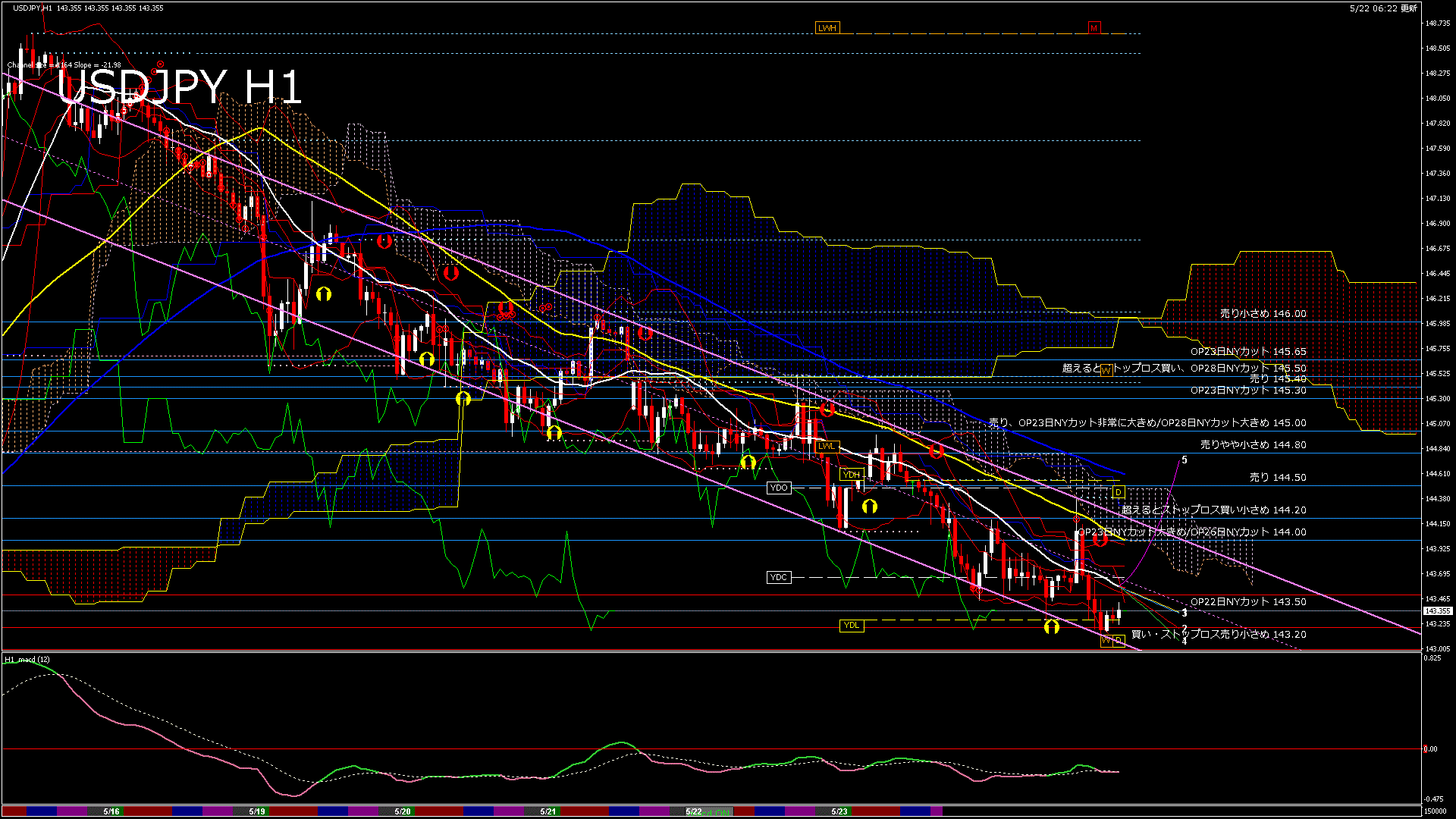This screenshot has width=1456, height=819.
Task: Click the OP26日NYカット 144.00 label
Action: pos(1248,532)
